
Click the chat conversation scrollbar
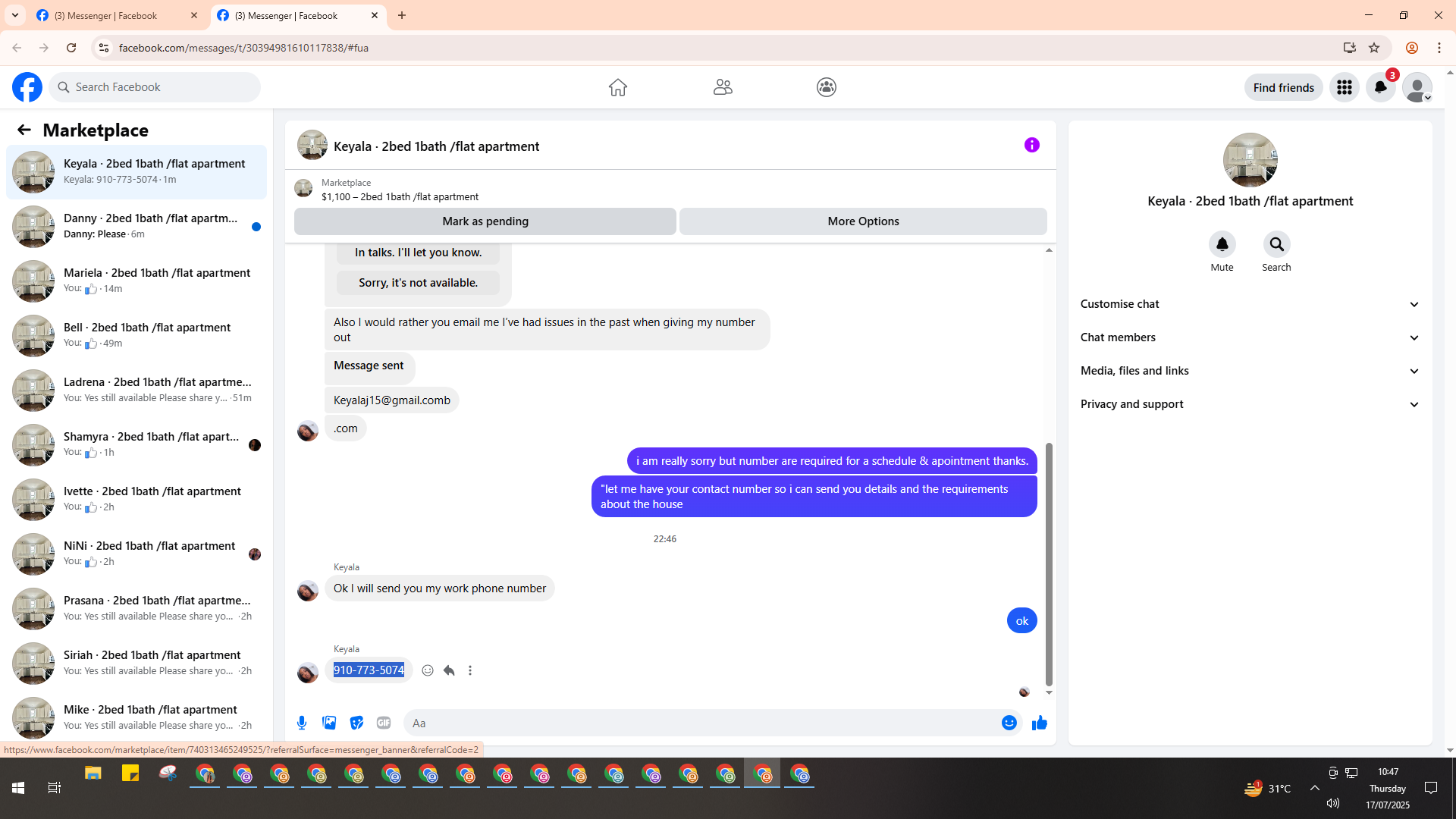tap(1049, 564)
